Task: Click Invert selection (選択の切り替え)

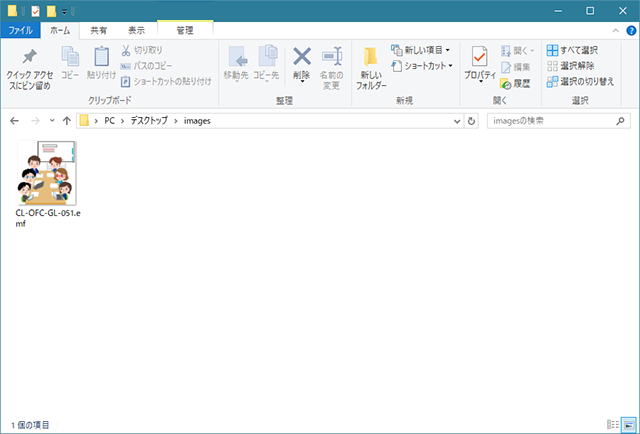Action: tap(580, 81)
